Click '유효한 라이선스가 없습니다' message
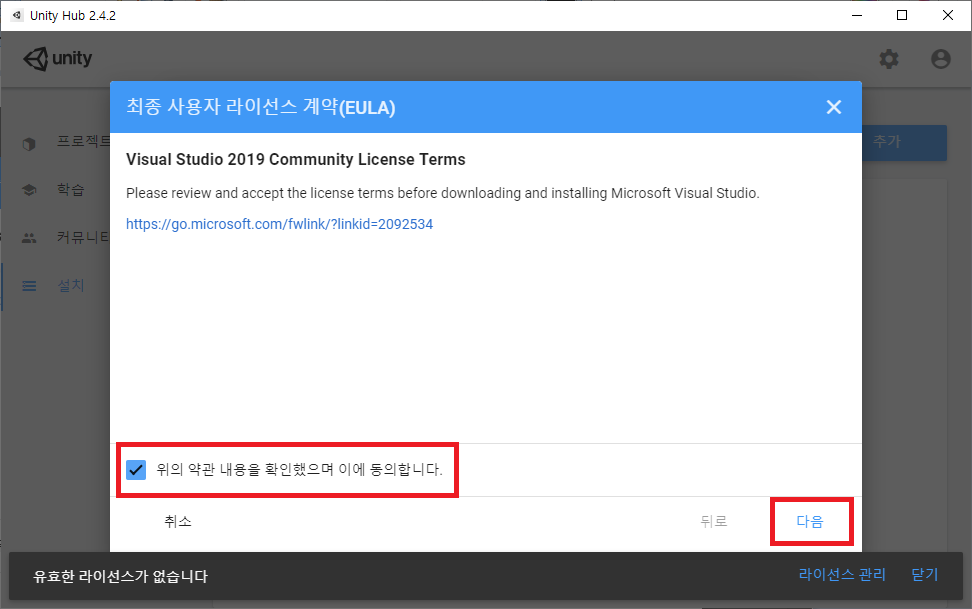 pyautogui.click(x=120, y=576)
